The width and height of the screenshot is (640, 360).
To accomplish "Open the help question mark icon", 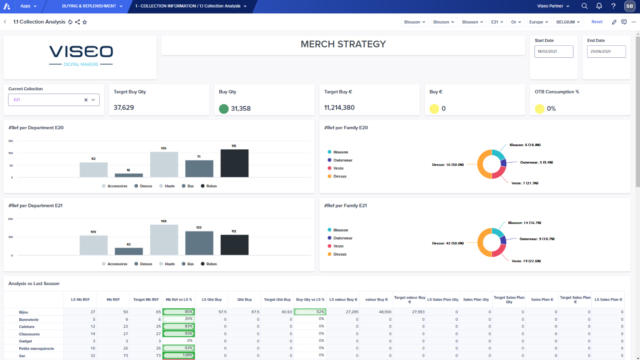I will (x=613, y=6).
